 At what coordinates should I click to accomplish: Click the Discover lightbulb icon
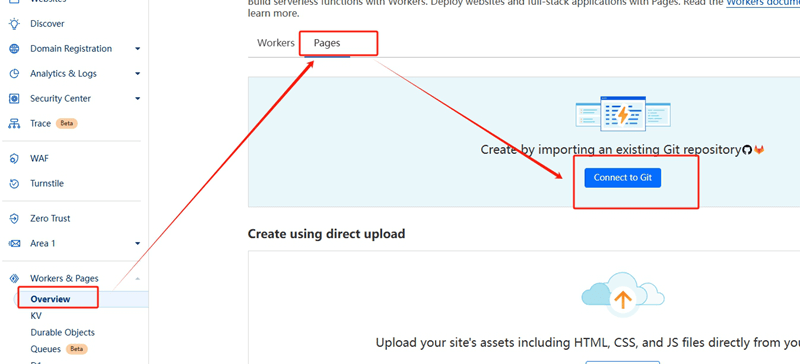click(15, 23)
